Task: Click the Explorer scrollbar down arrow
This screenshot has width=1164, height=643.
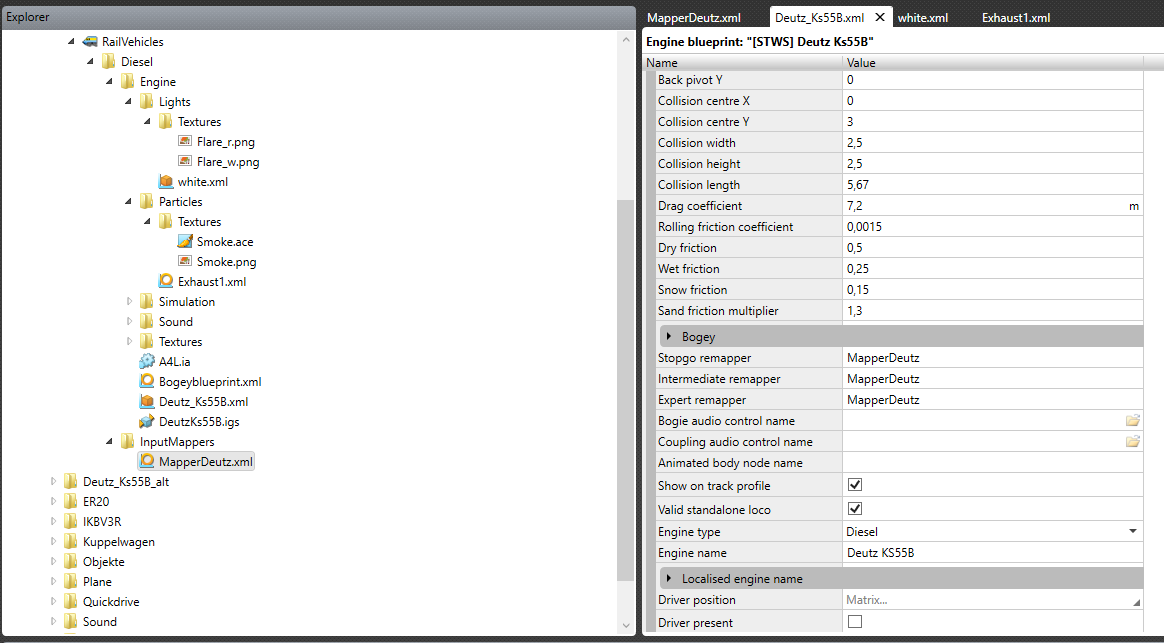Action: (626, 626)
